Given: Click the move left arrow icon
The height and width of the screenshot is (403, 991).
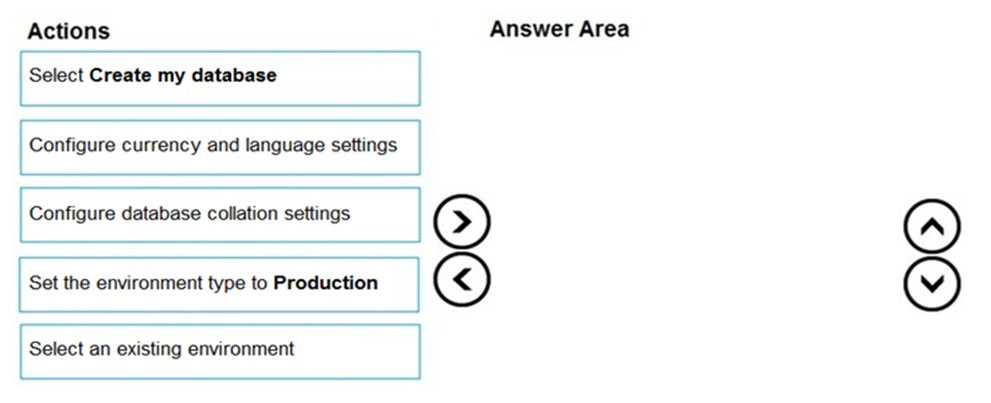Looking at the screenshot, I should pos(462,279).
